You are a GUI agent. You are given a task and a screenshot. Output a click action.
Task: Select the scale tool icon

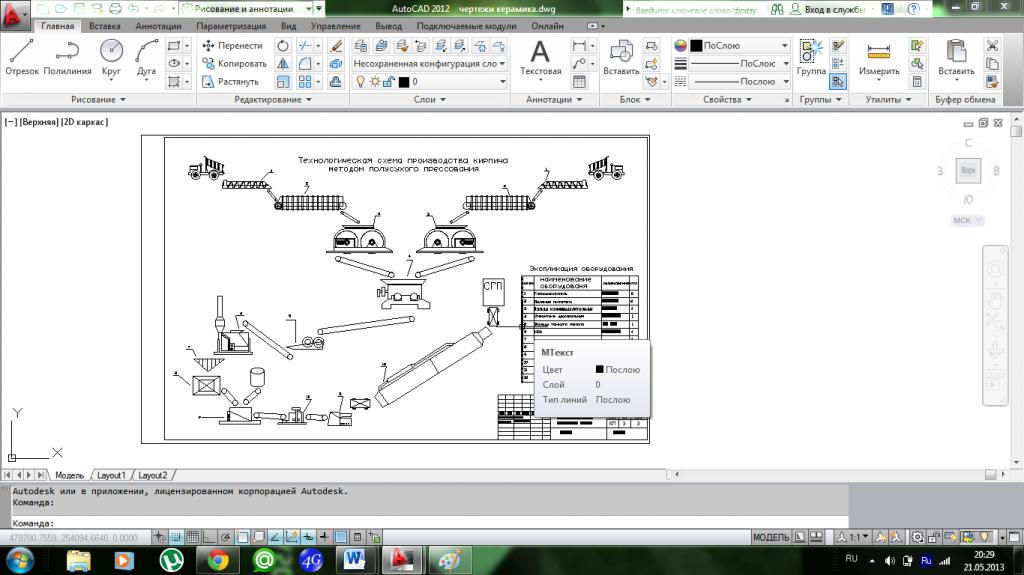283,82
